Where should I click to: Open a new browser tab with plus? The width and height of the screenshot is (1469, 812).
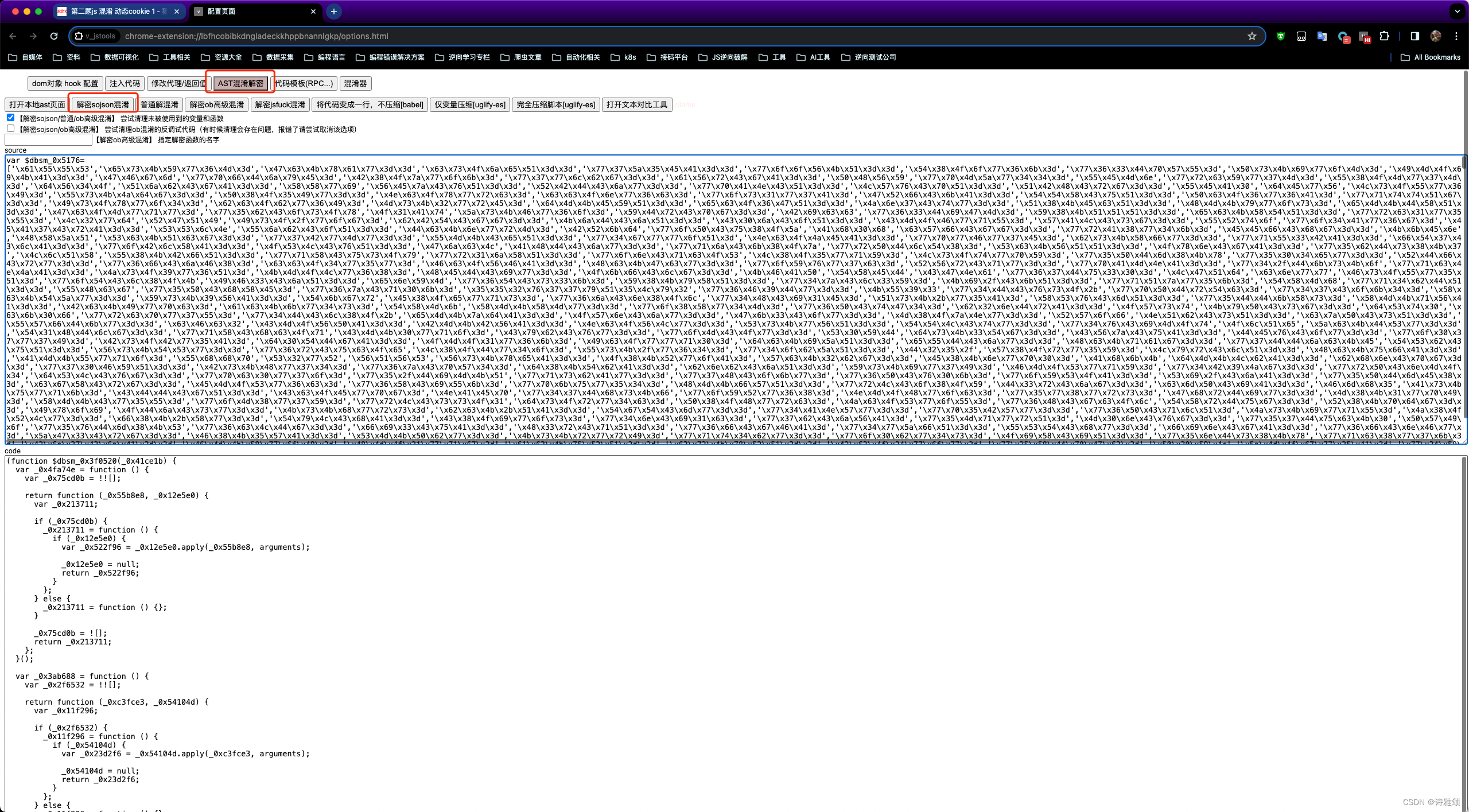pos(333,11)
